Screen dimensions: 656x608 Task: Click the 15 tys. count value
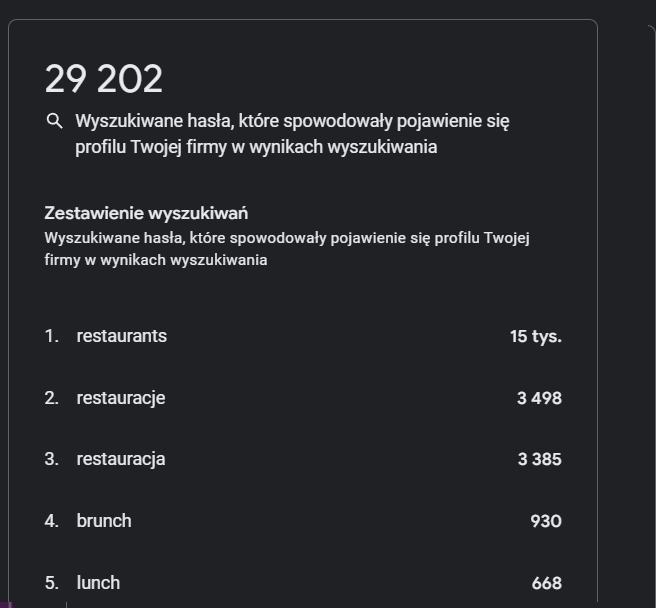pos(535,337)
